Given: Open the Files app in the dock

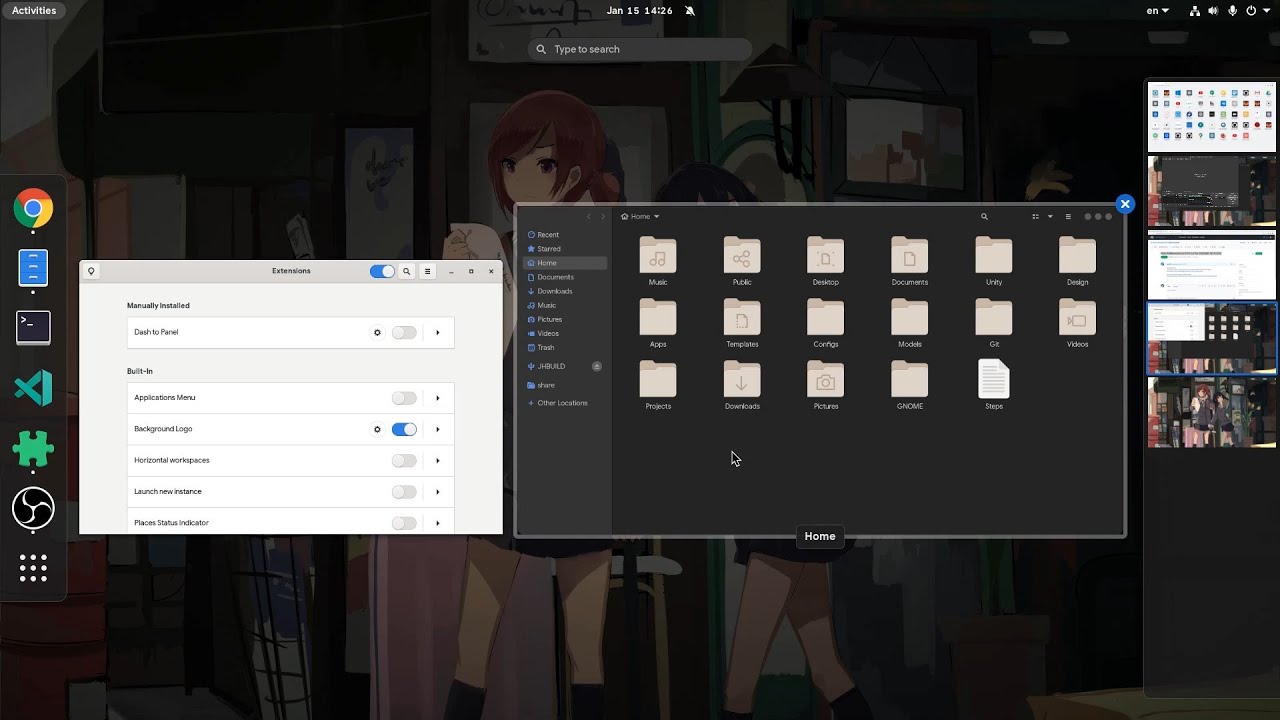Looking at the screenshot, I should [33, 268].
